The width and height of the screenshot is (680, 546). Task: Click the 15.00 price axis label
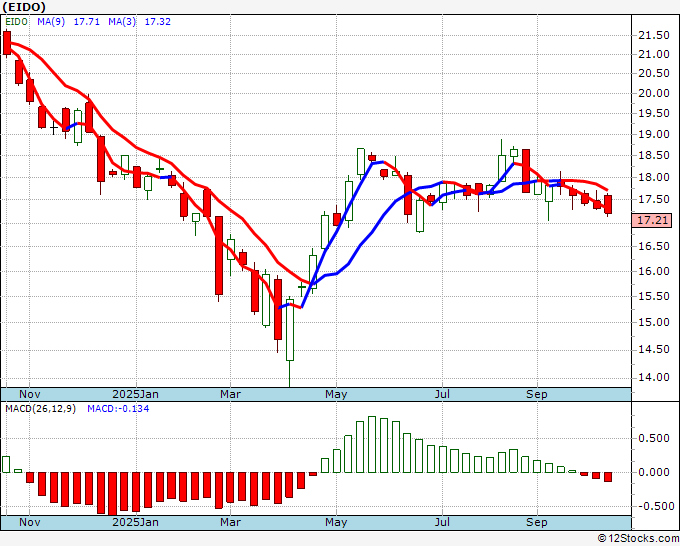click(654, 322)
